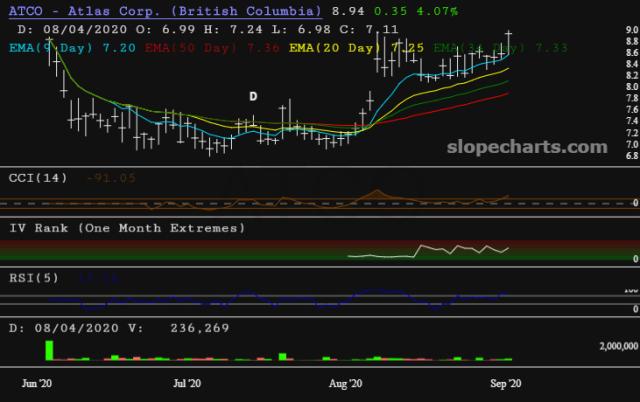Click the 6.8 price axis label

[632, 155]
